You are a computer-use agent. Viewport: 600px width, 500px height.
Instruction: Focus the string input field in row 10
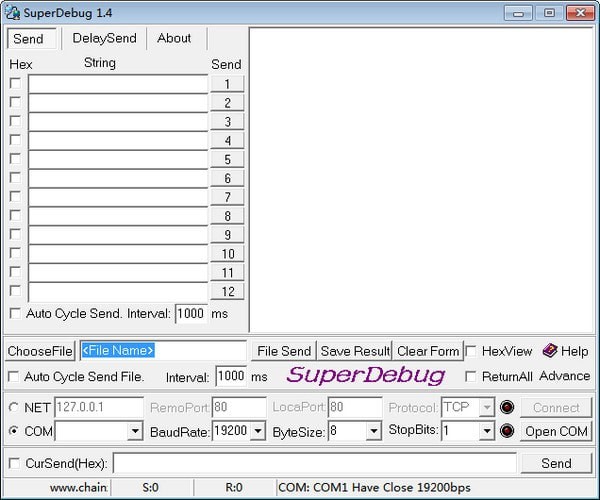[x=118, y=254]
